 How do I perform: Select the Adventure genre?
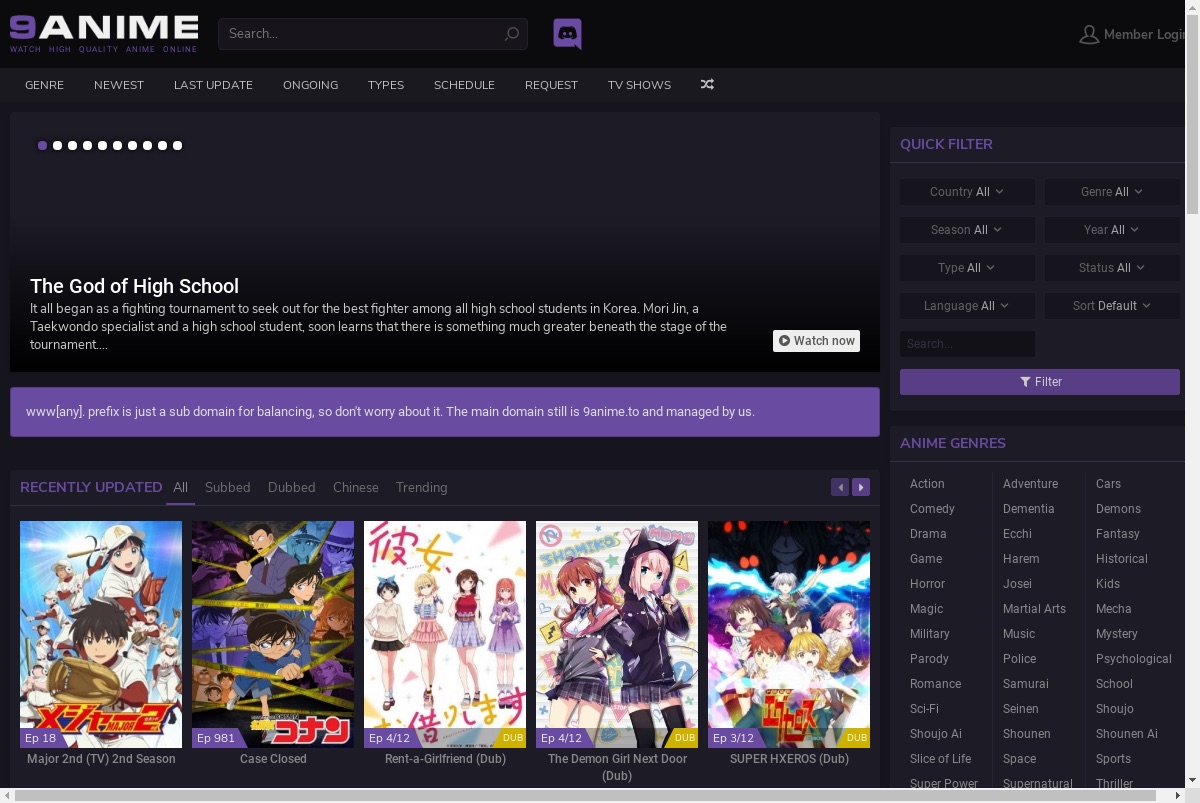pyautogui.click(x=1030, y=484)
